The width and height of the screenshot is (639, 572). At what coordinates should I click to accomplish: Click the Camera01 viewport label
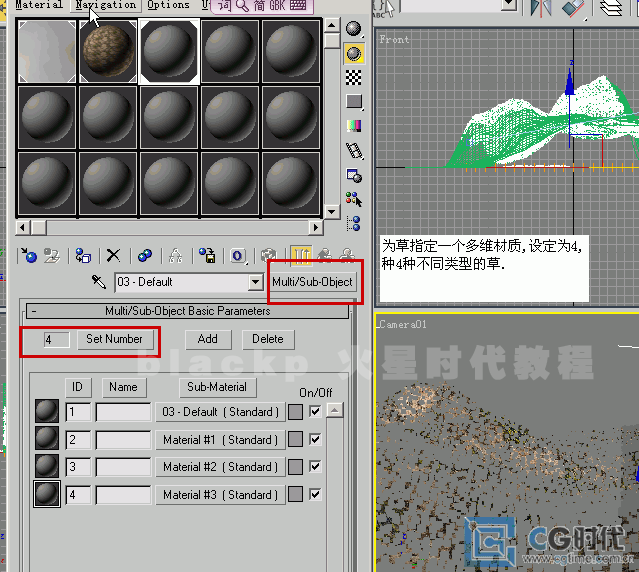point(402,324)
